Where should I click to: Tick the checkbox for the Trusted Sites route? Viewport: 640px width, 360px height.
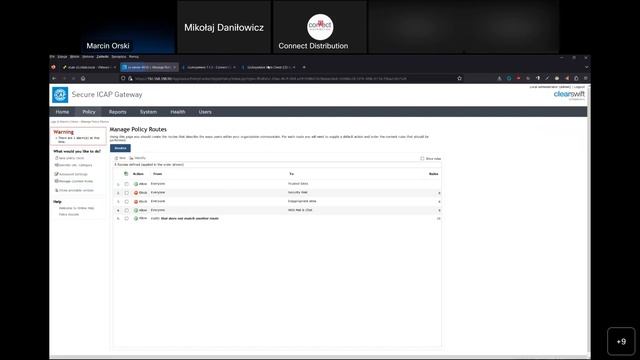pos(127,184)
